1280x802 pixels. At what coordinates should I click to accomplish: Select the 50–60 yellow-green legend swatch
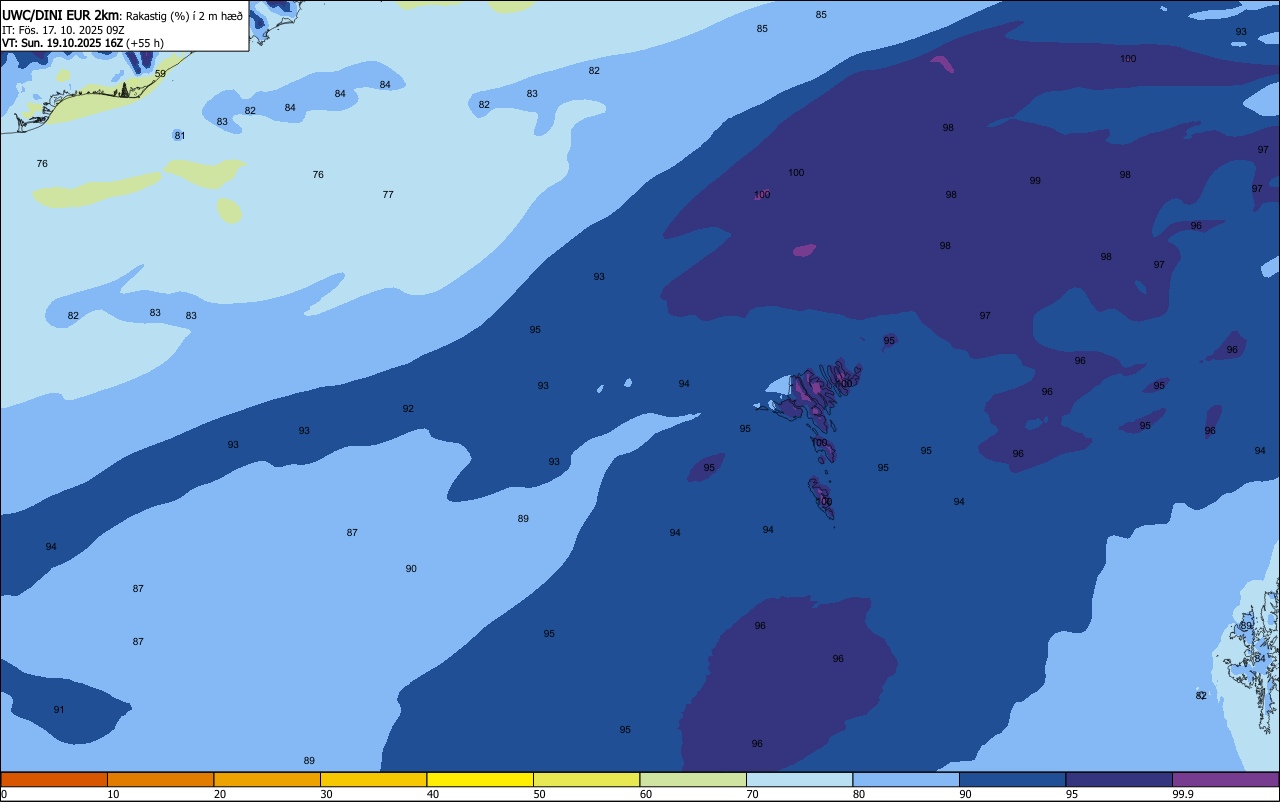[x=586, y=779]
